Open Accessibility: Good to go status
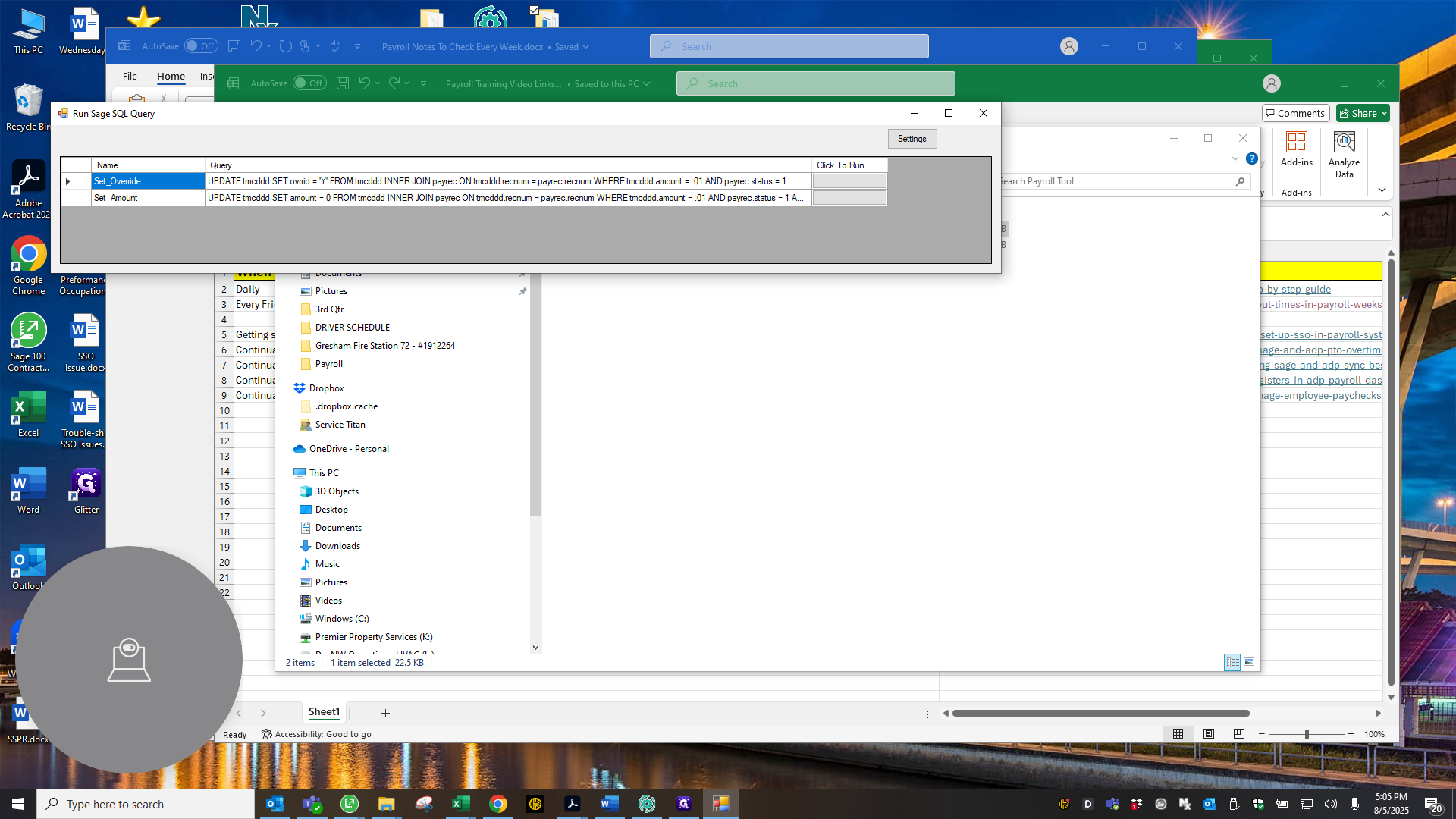Image resolution: width=1456 pixels, height=819 pixels. 317,734
